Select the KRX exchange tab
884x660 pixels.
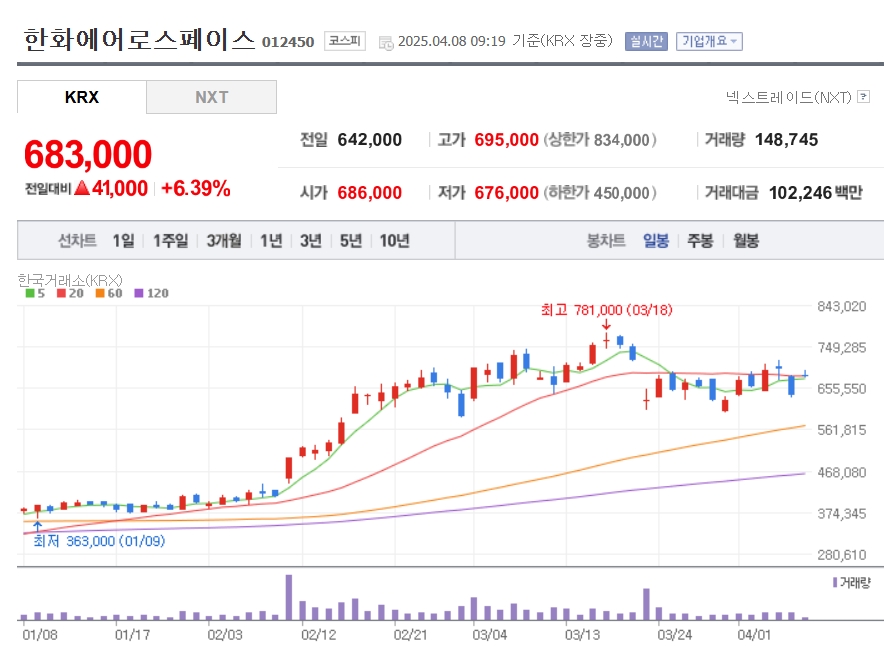[82, 97]
